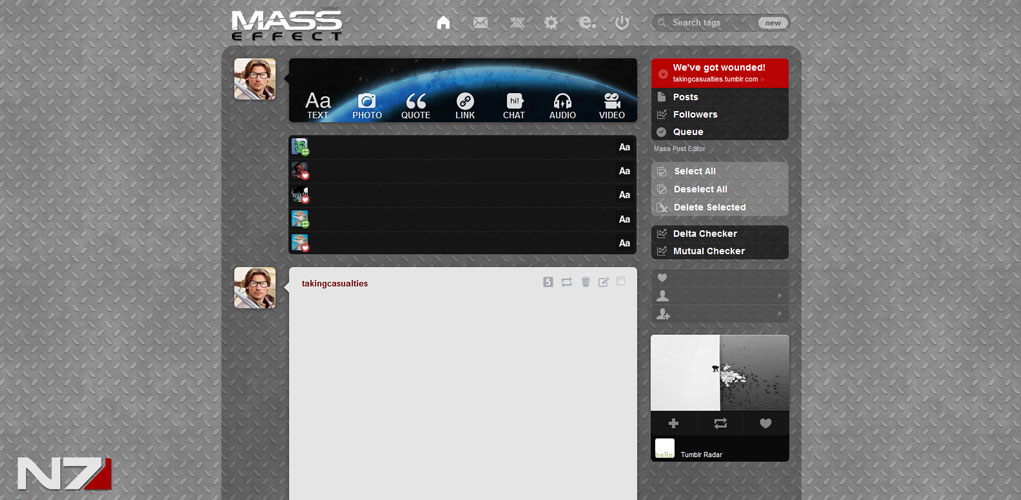Screen dimensions: 1021x500
Task: Expand the 'We've got wounded!' blog dropdown arrow
Action: (x=662, y=74)
